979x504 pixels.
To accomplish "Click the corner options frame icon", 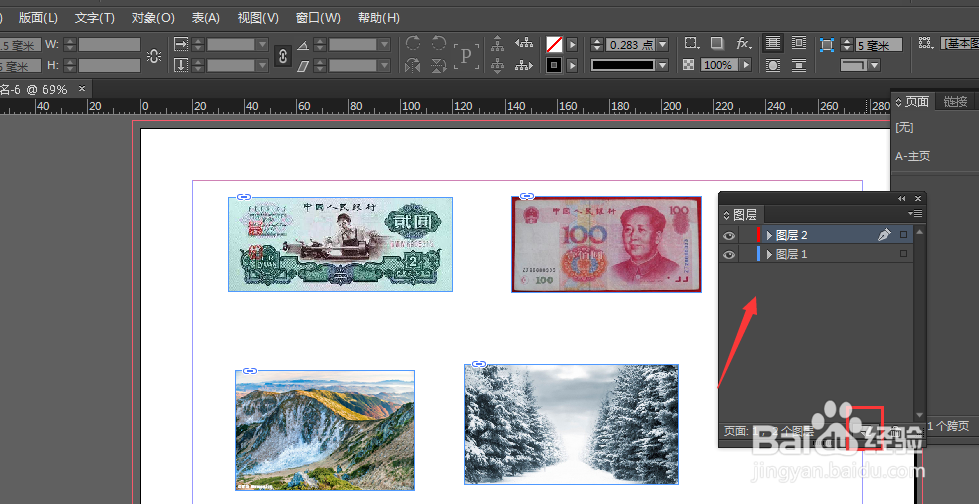I will (827, 45).
